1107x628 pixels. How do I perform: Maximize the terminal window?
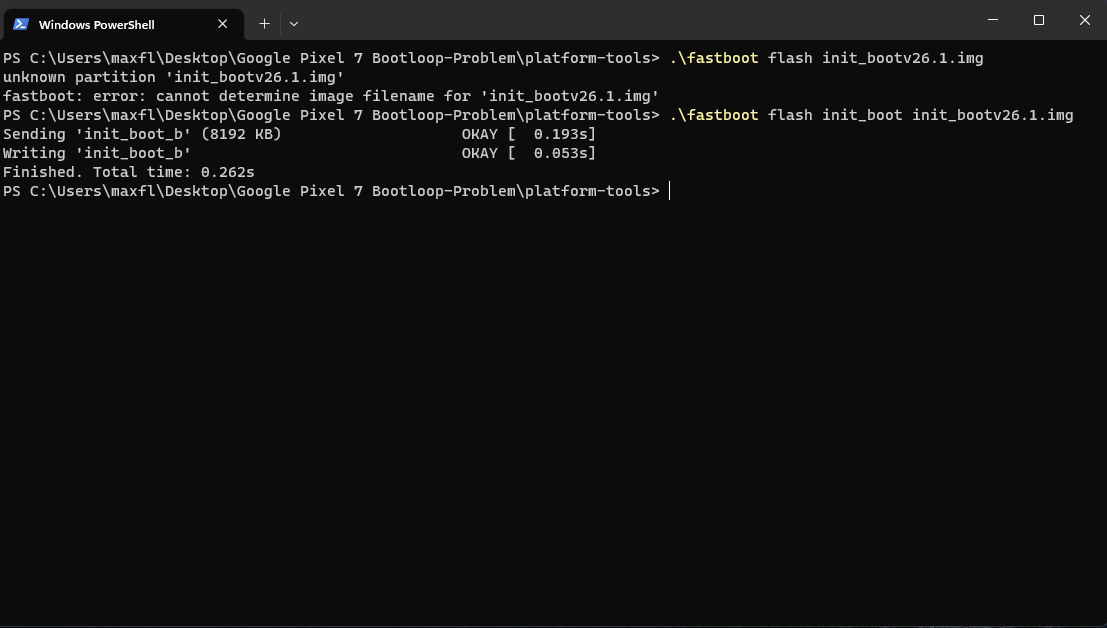tap(1039, 20)
